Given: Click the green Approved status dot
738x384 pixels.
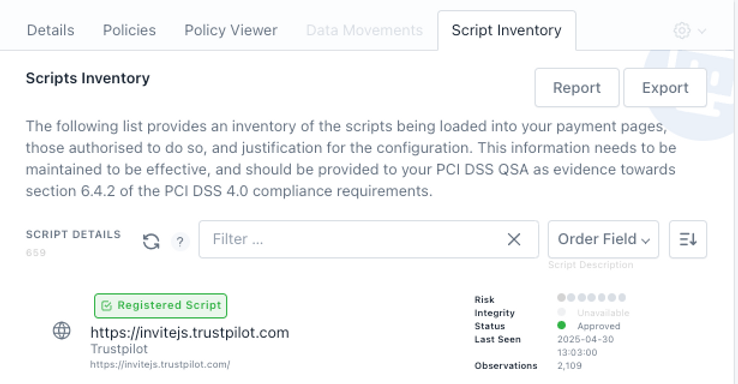Looking at the screenshot, I should point(561,325).
